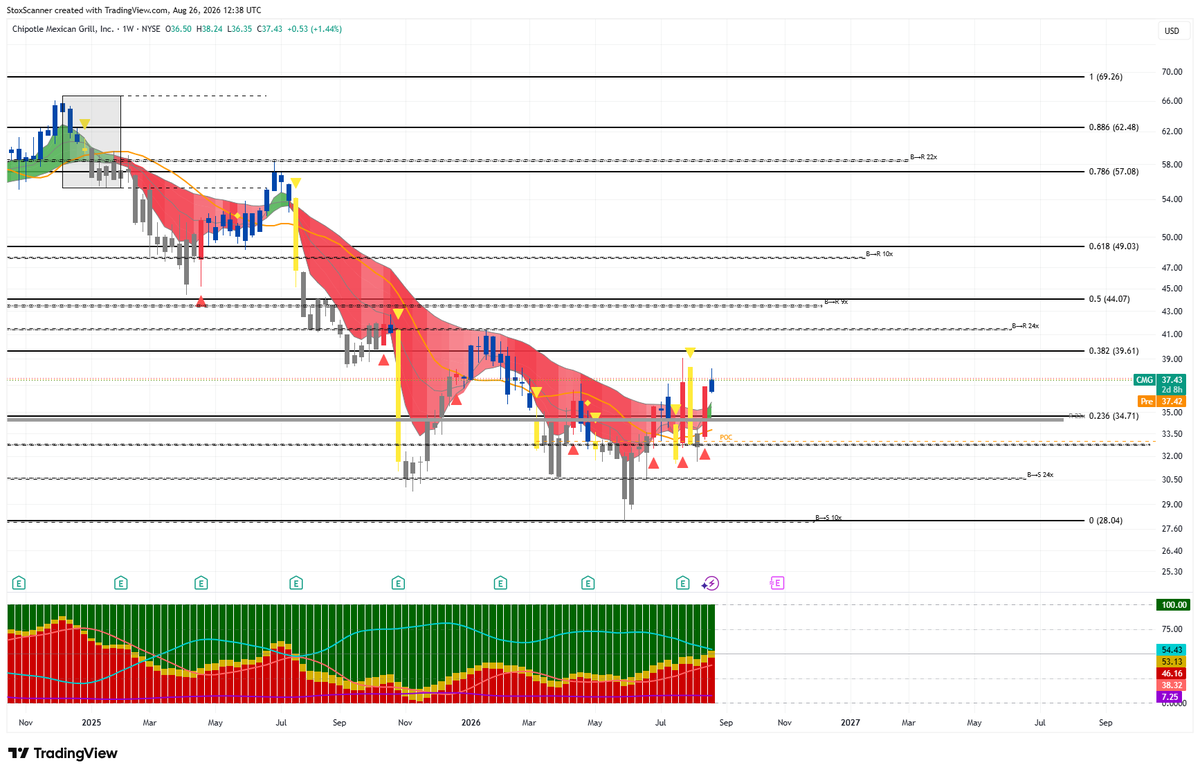Click the earnings marker near late July 2025
Viewport: 1200px width, 774px height.
coord(296,581)
